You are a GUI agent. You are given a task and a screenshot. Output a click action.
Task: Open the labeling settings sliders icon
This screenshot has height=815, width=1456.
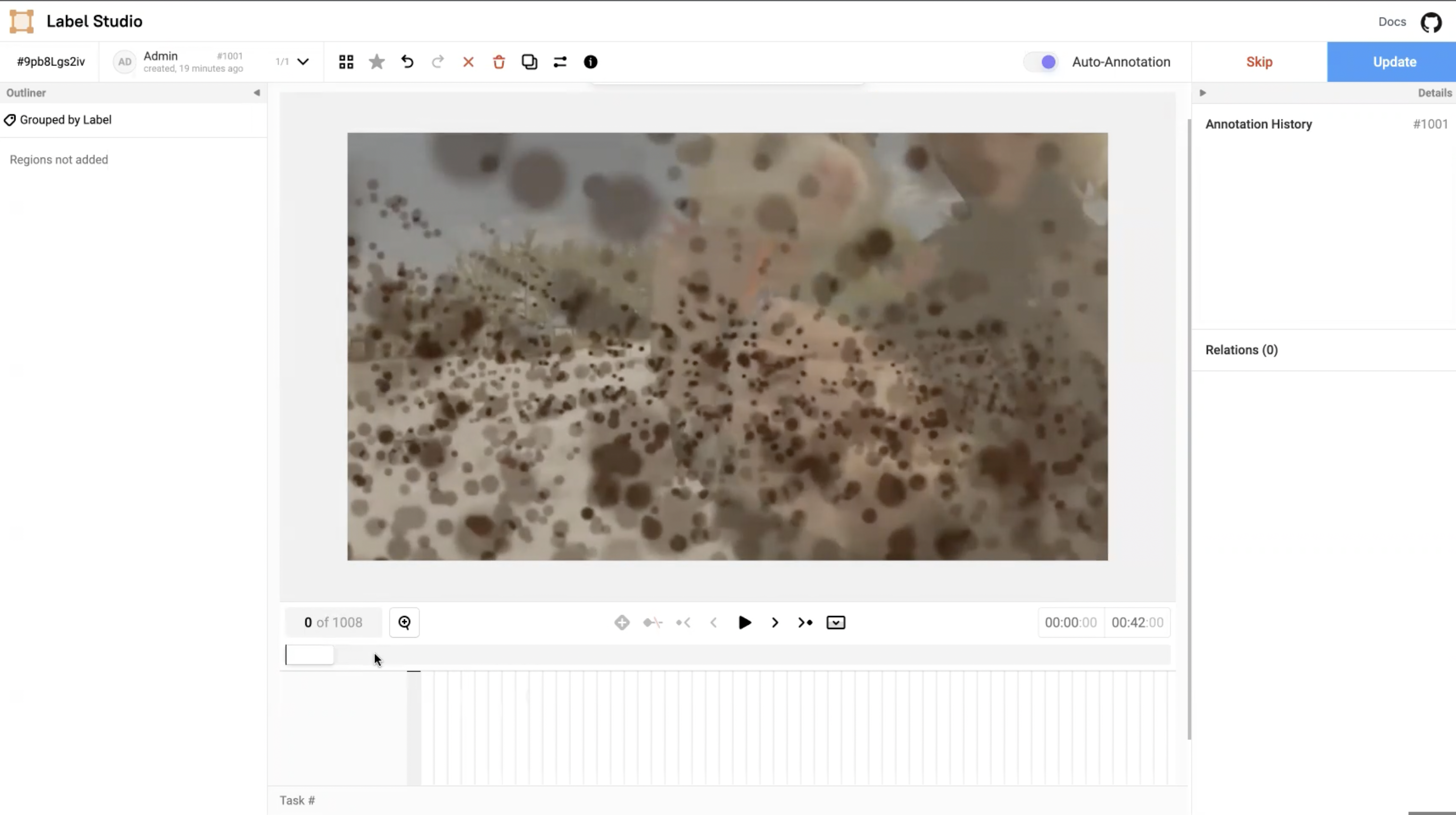click(x=560, y=62)
